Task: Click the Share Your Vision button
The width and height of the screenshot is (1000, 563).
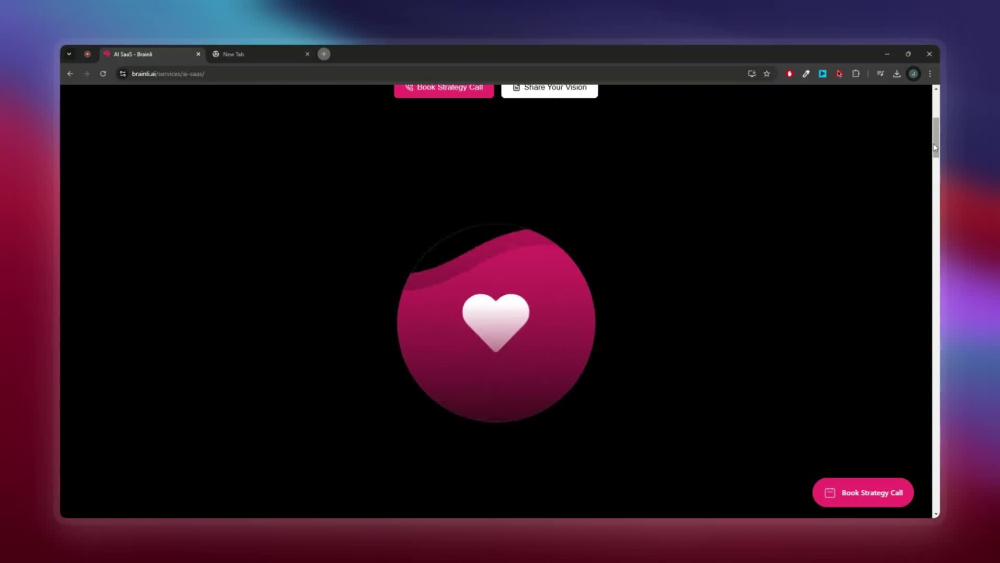Action: coord(550,90)
